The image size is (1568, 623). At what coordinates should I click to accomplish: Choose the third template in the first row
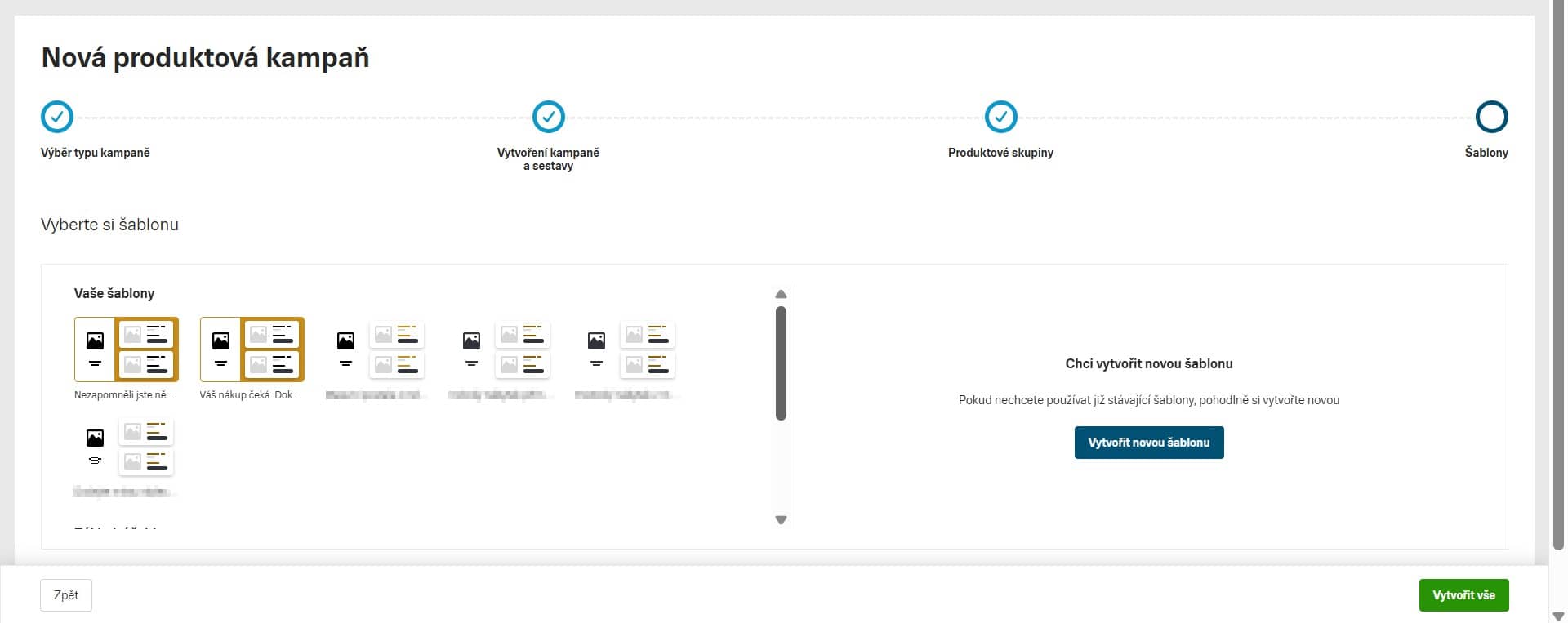click(x=378, y=349)
